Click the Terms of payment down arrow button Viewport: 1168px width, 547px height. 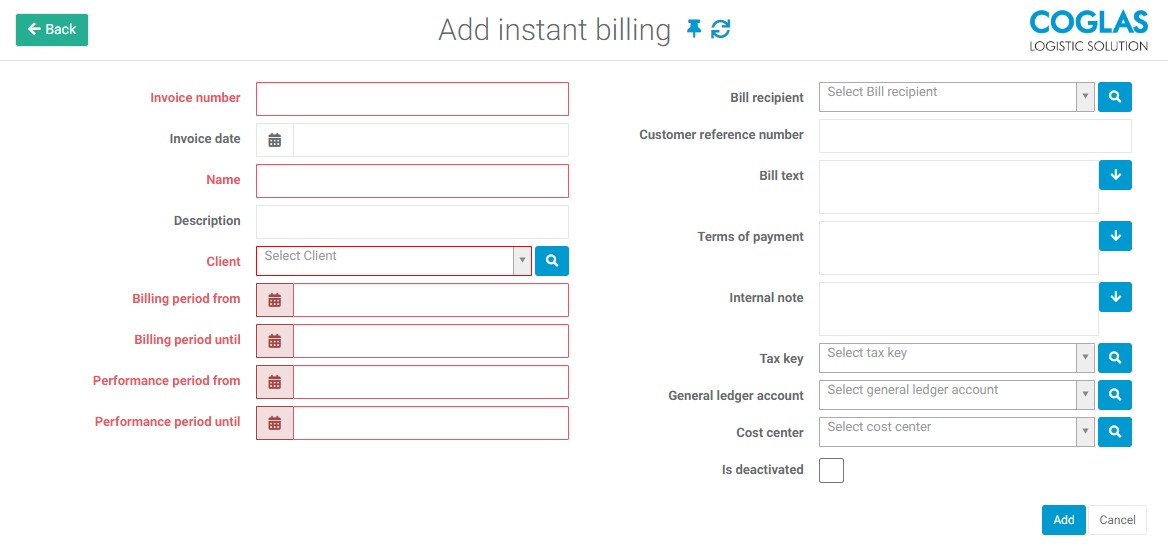1115,236
